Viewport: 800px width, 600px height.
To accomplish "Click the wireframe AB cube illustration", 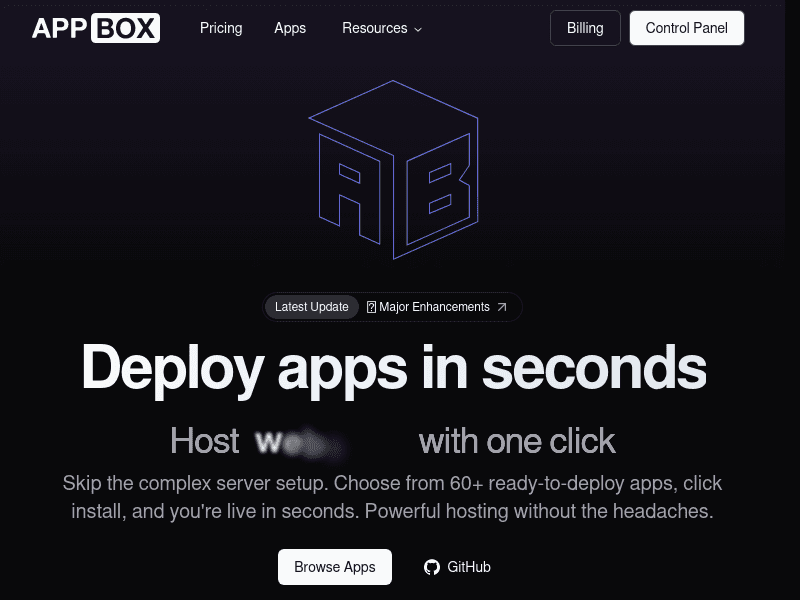I will click(396, 172).
